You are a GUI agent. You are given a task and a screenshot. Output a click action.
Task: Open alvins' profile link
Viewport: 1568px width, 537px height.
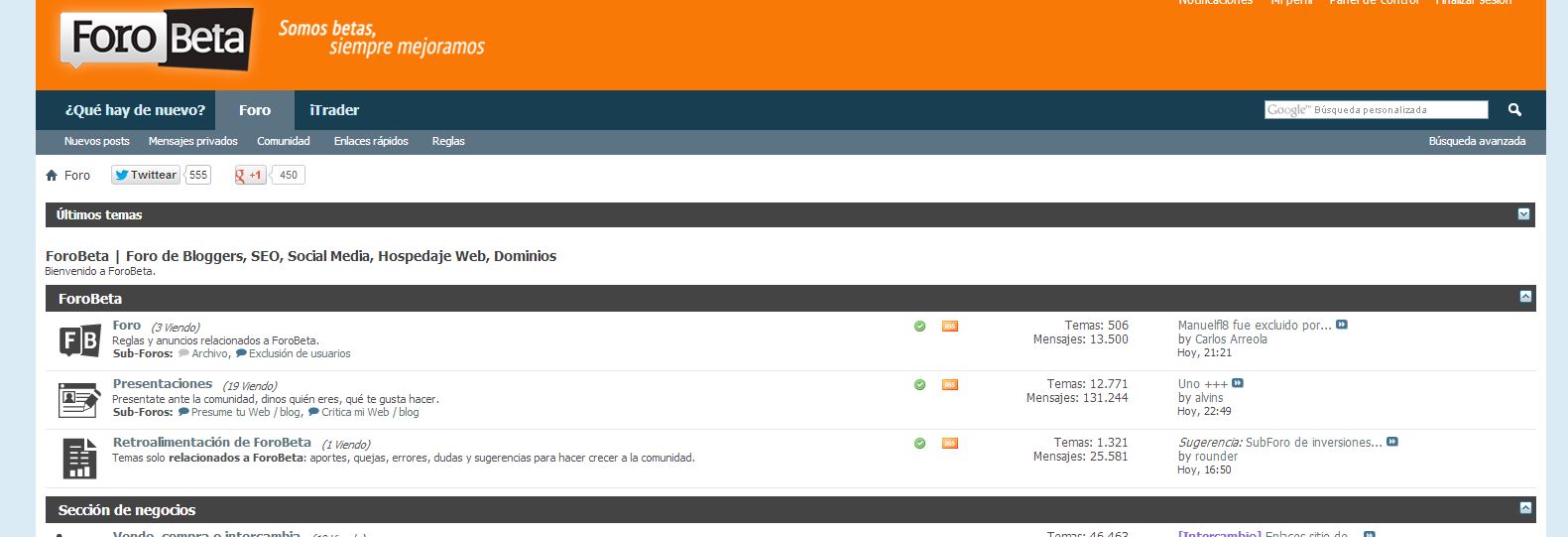(1209, 397)
